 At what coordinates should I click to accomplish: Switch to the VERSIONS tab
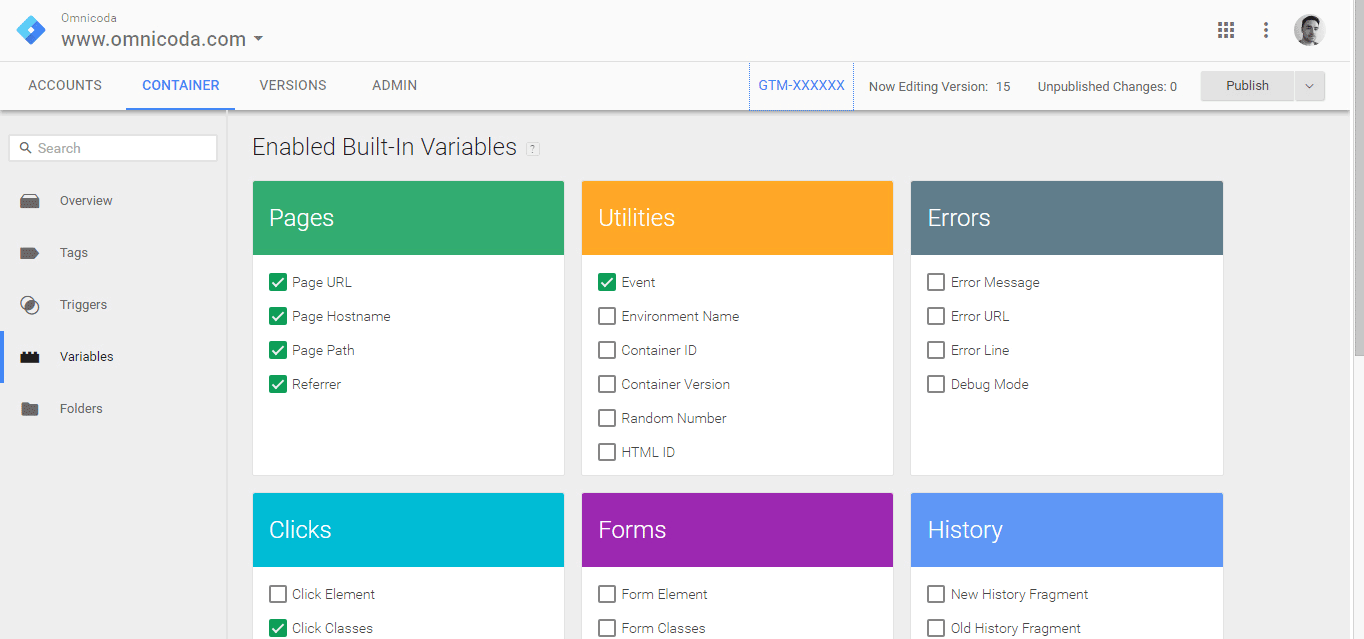tap(292, 85)
